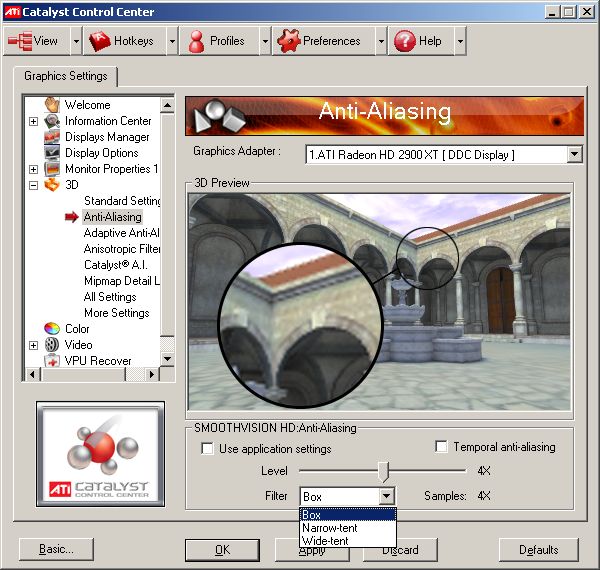The height and width of the screenshot is (570, 600).
Task: Select Anti-Aliasing in the tree
Action: 112,217
